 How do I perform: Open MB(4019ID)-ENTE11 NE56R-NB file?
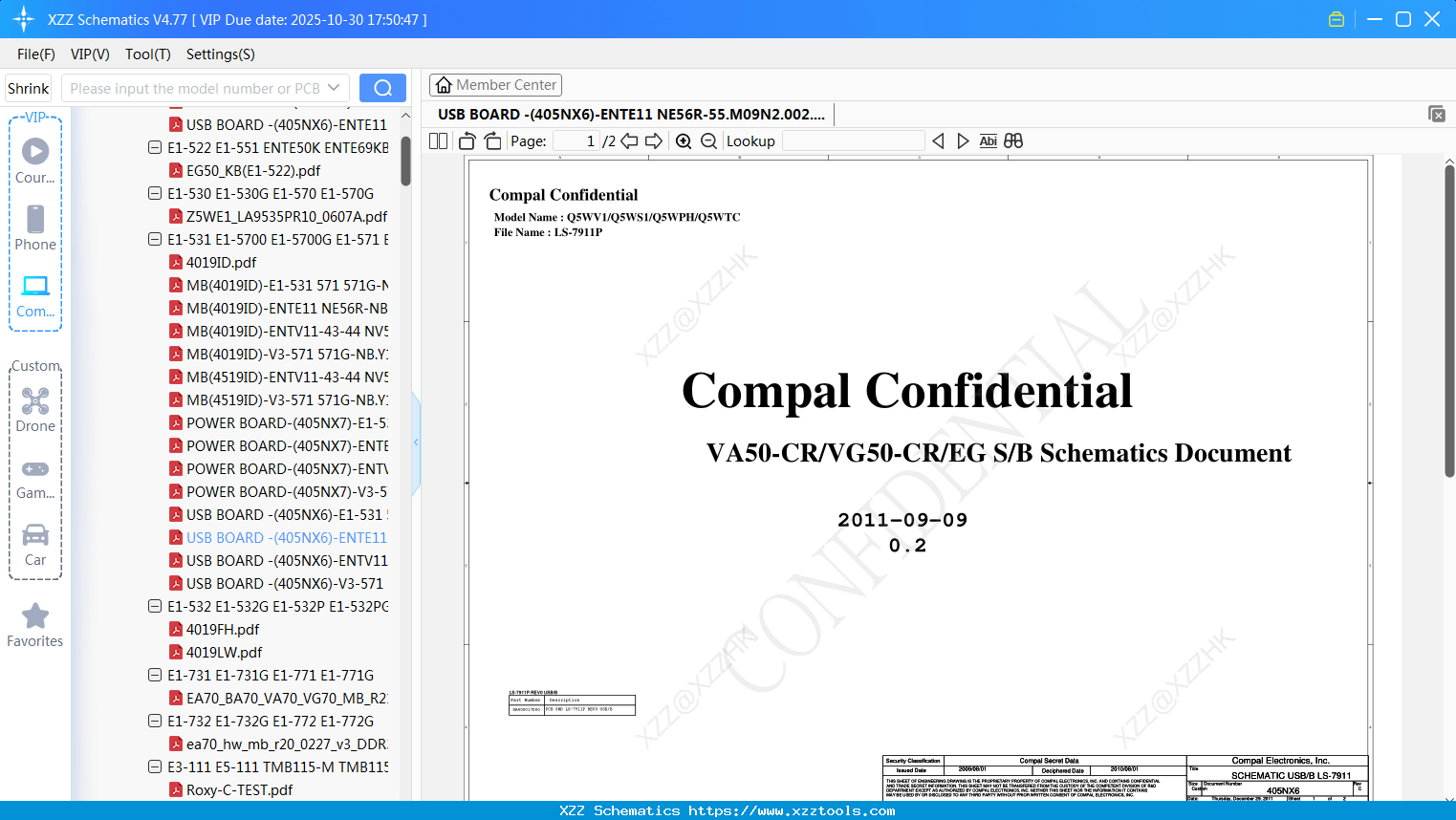coord(287,308)
